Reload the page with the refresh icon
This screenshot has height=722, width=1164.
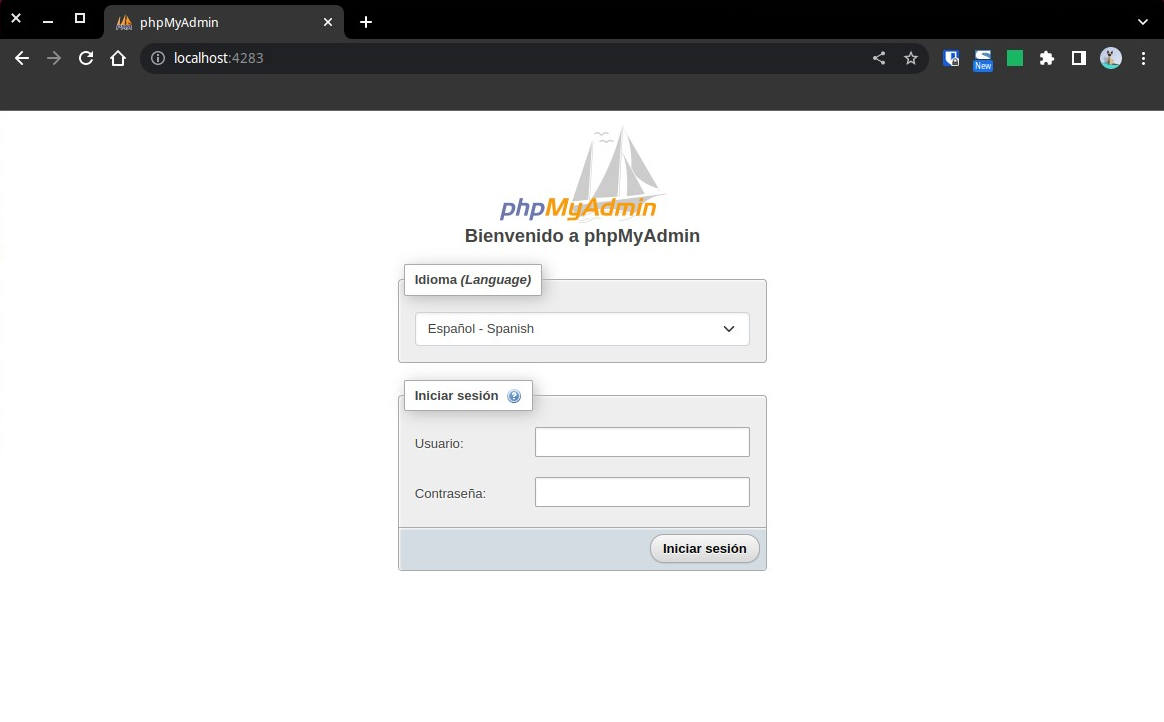[x=86, y=58]
